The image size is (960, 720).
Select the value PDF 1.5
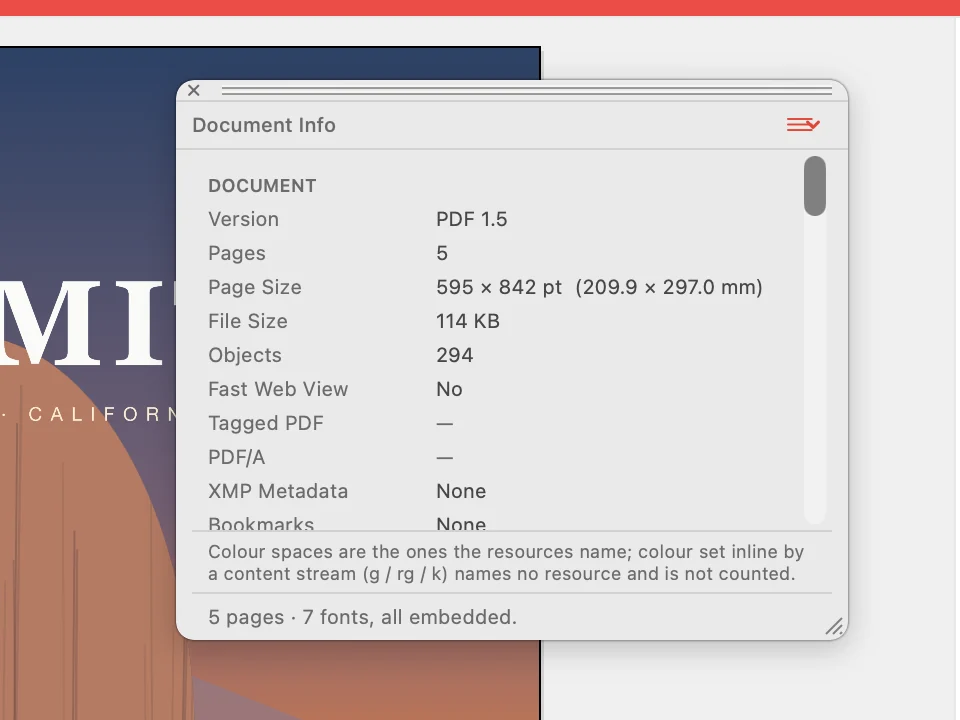point(471,219)
